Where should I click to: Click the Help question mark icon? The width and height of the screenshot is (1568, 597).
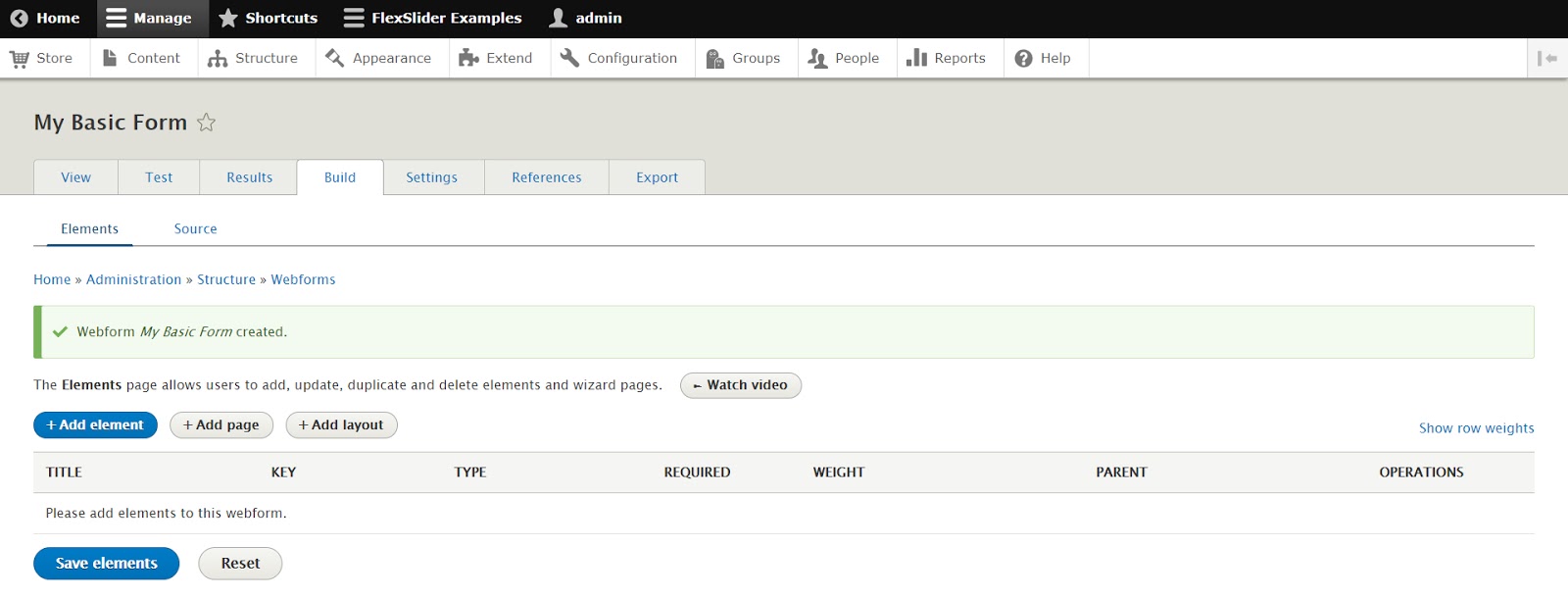point(1024,59)
